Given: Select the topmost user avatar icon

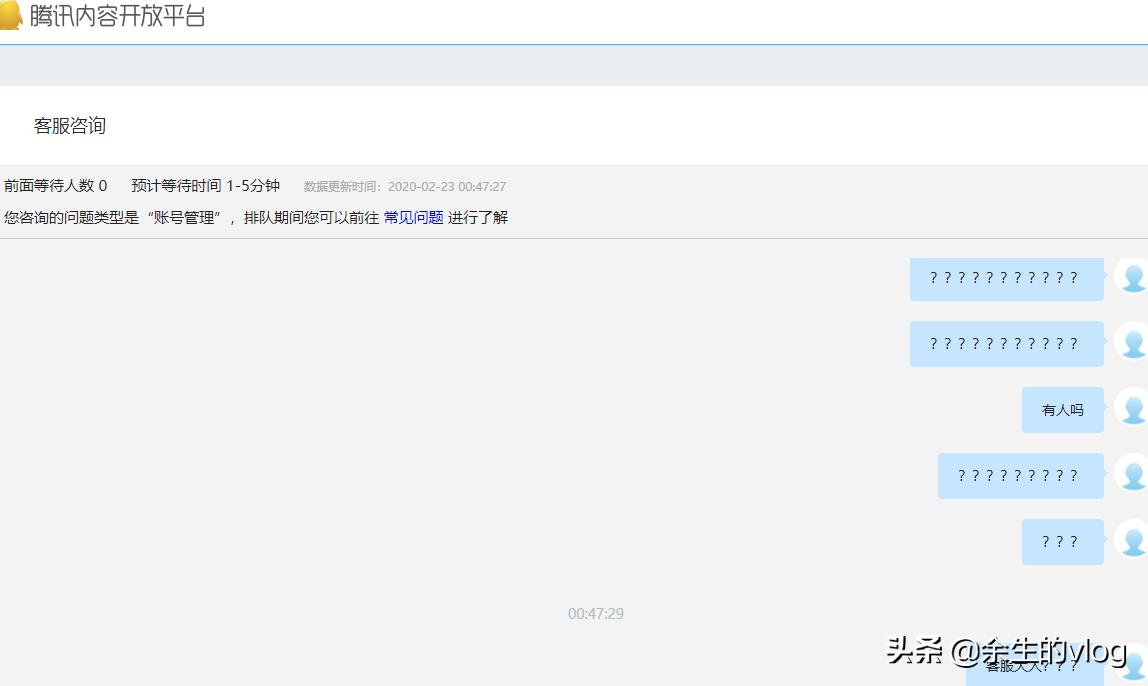Looking at the screenshot, I should (1131, 279).
